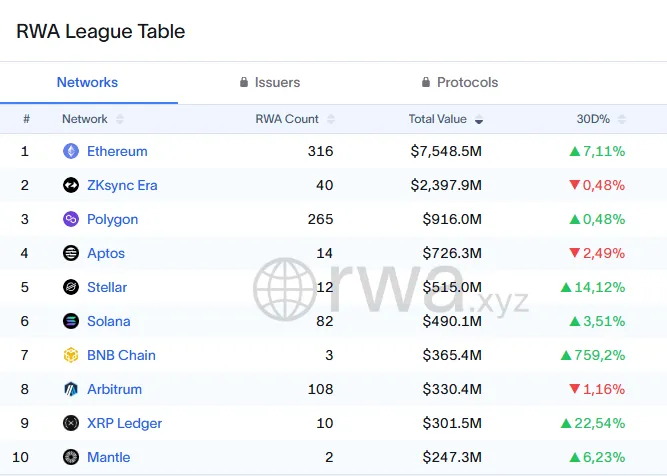The width and height of the screenshot is (667, 476).
Task: Click the Aptos logo icon
Action: click(x=71, y=253)
